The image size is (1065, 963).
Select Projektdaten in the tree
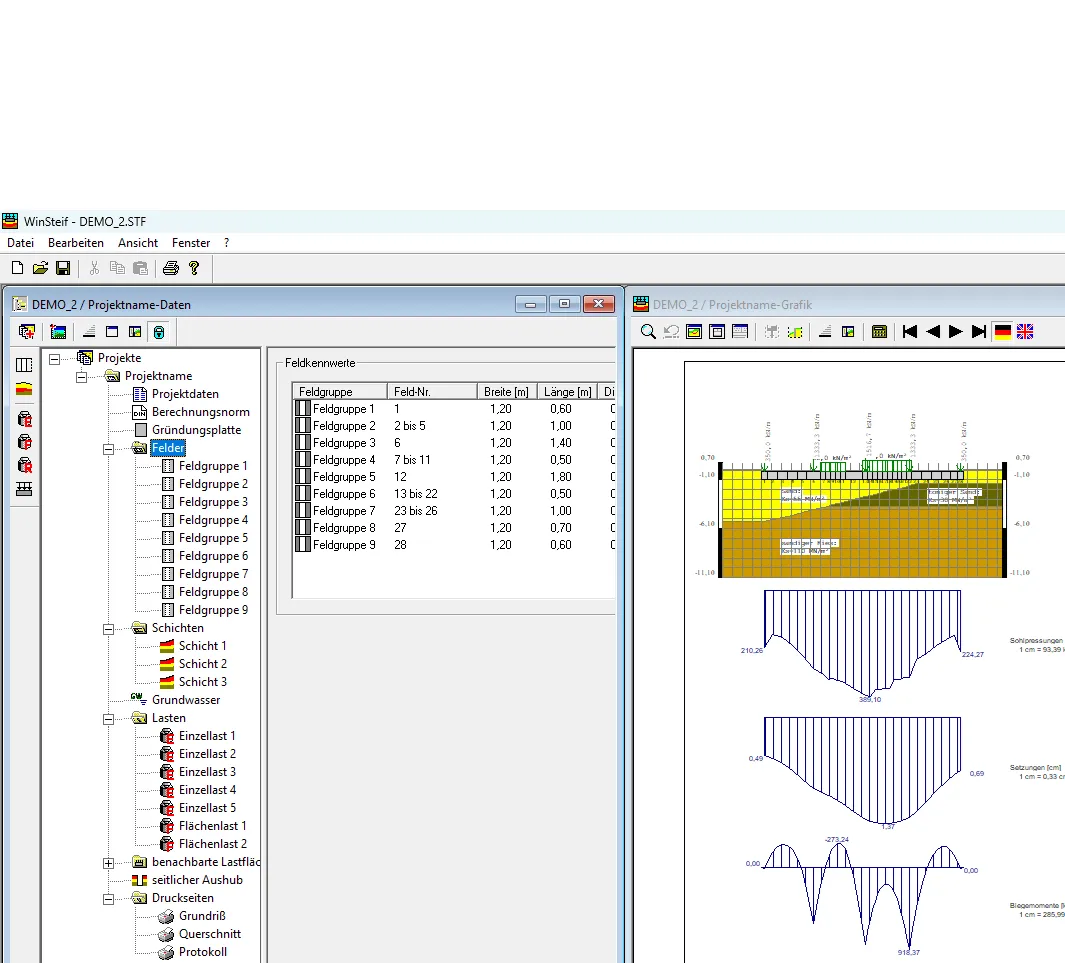185,394
